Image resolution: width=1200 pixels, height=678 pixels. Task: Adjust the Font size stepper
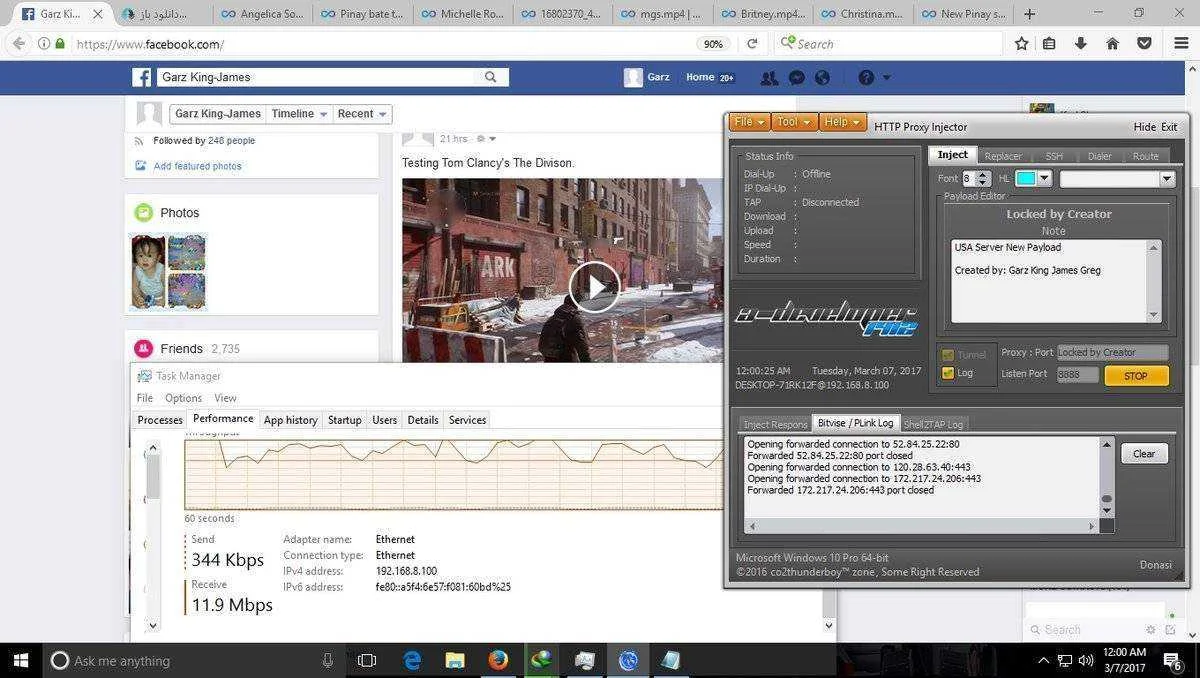pos(983,179)
